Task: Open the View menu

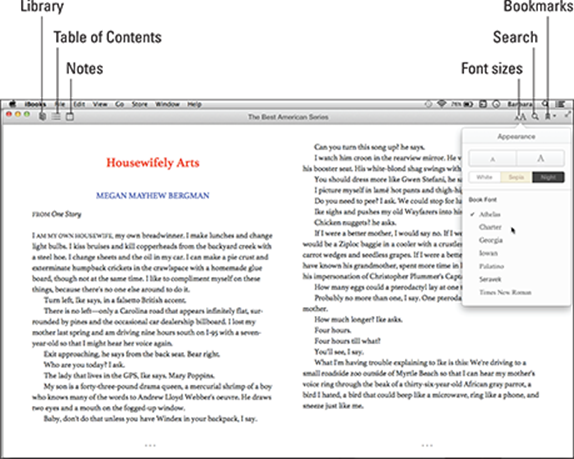Action: pyautogui.click(x=100, y=104)
